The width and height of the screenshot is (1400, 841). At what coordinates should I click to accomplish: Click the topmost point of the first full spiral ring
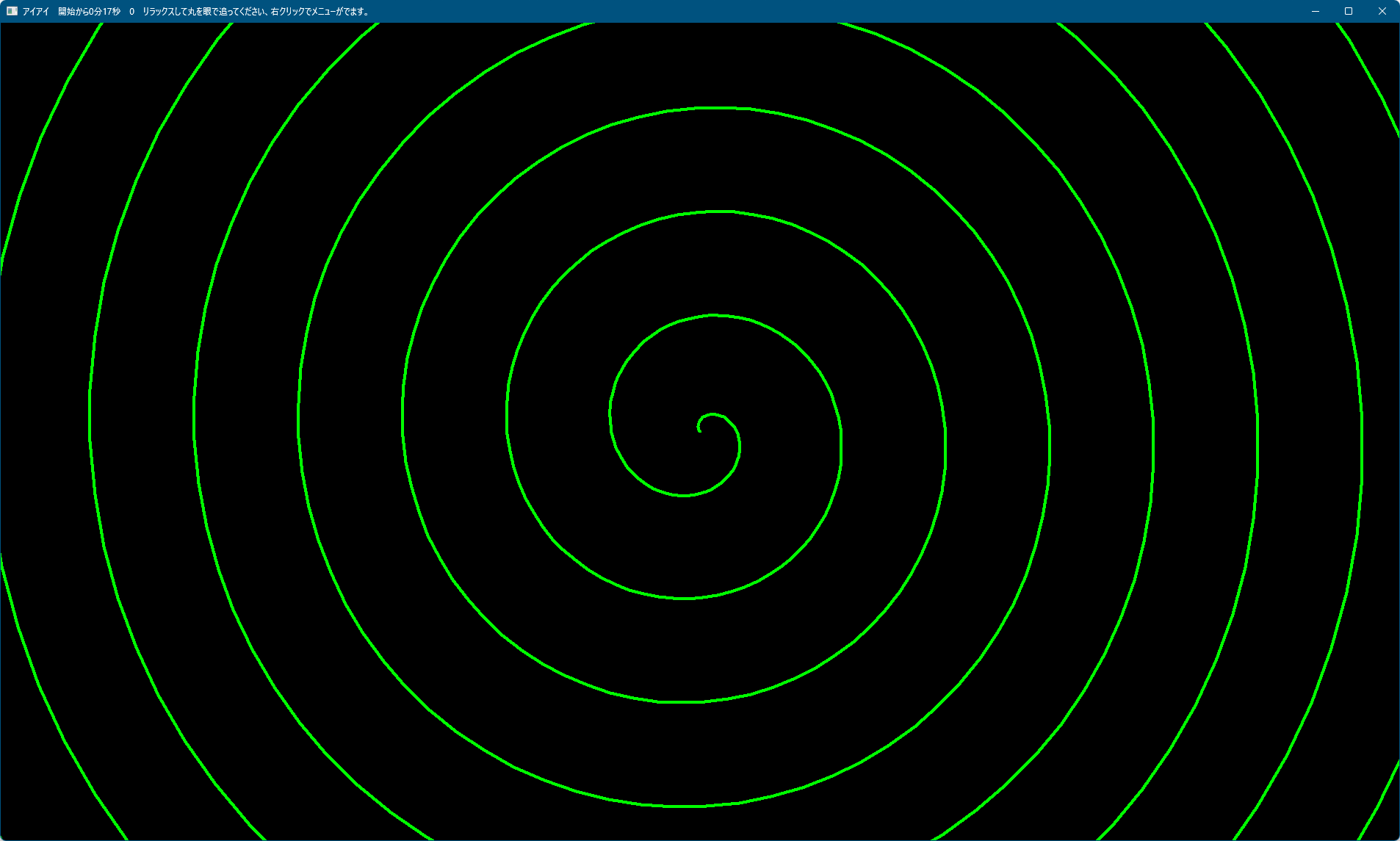pos(712,315)
